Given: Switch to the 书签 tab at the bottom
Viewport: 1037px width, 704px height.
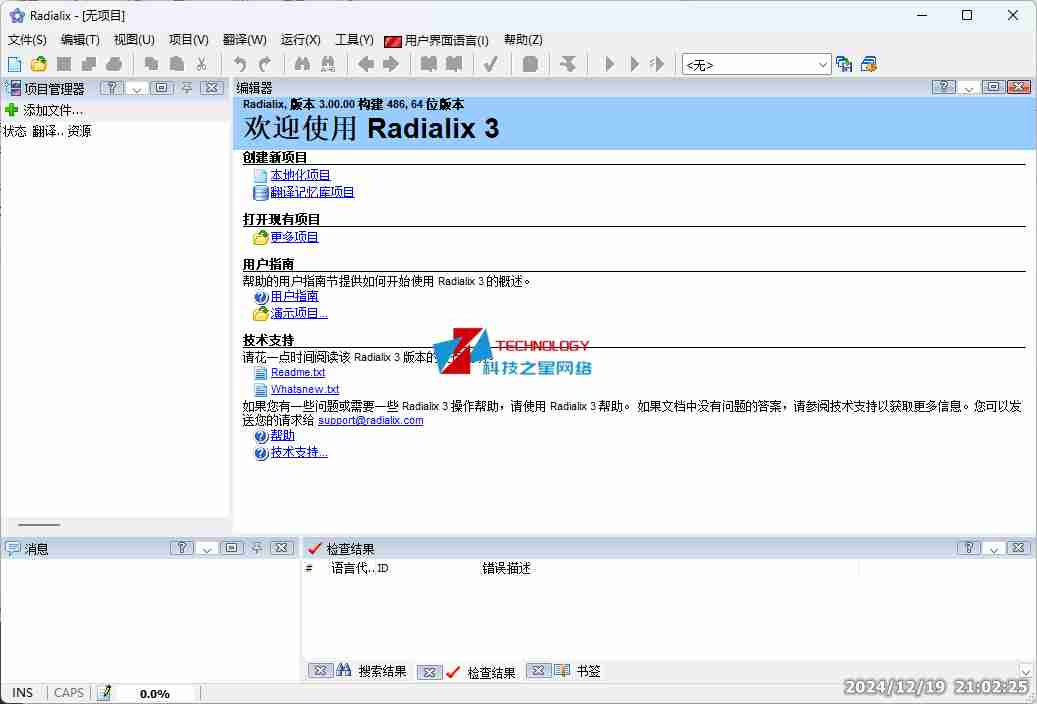Looking at the screenshot, I should tap(588, 670).
